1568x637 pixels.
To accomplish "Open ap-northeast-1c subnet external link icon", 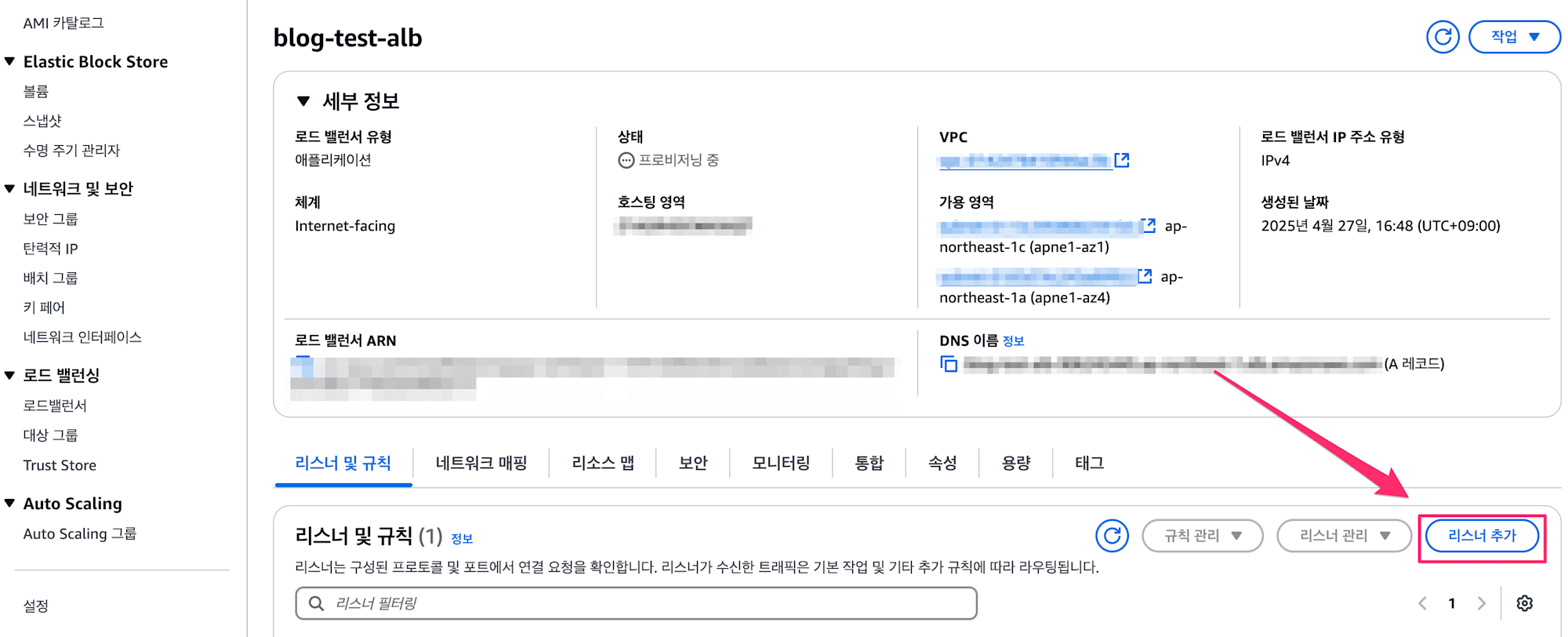I will click(x=1149, y=226).
